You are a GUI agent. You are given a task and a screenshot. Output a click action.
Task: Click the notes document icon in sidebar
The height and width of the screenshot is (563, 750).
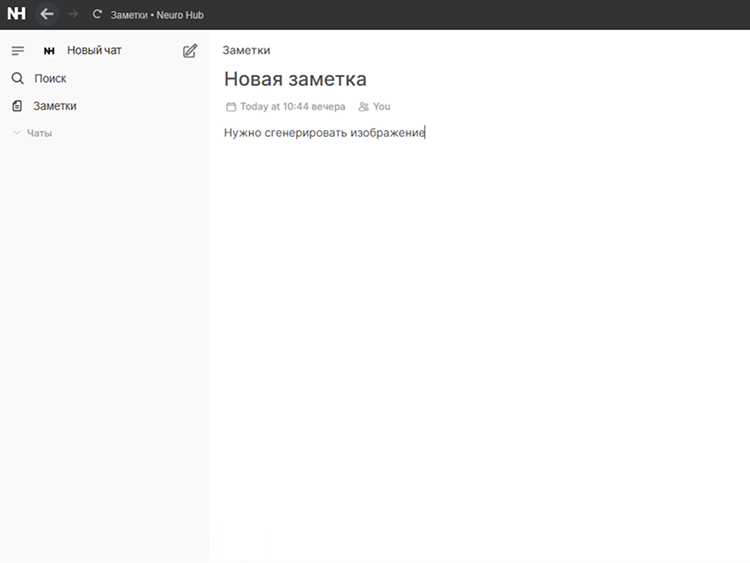tap(17, 106)
